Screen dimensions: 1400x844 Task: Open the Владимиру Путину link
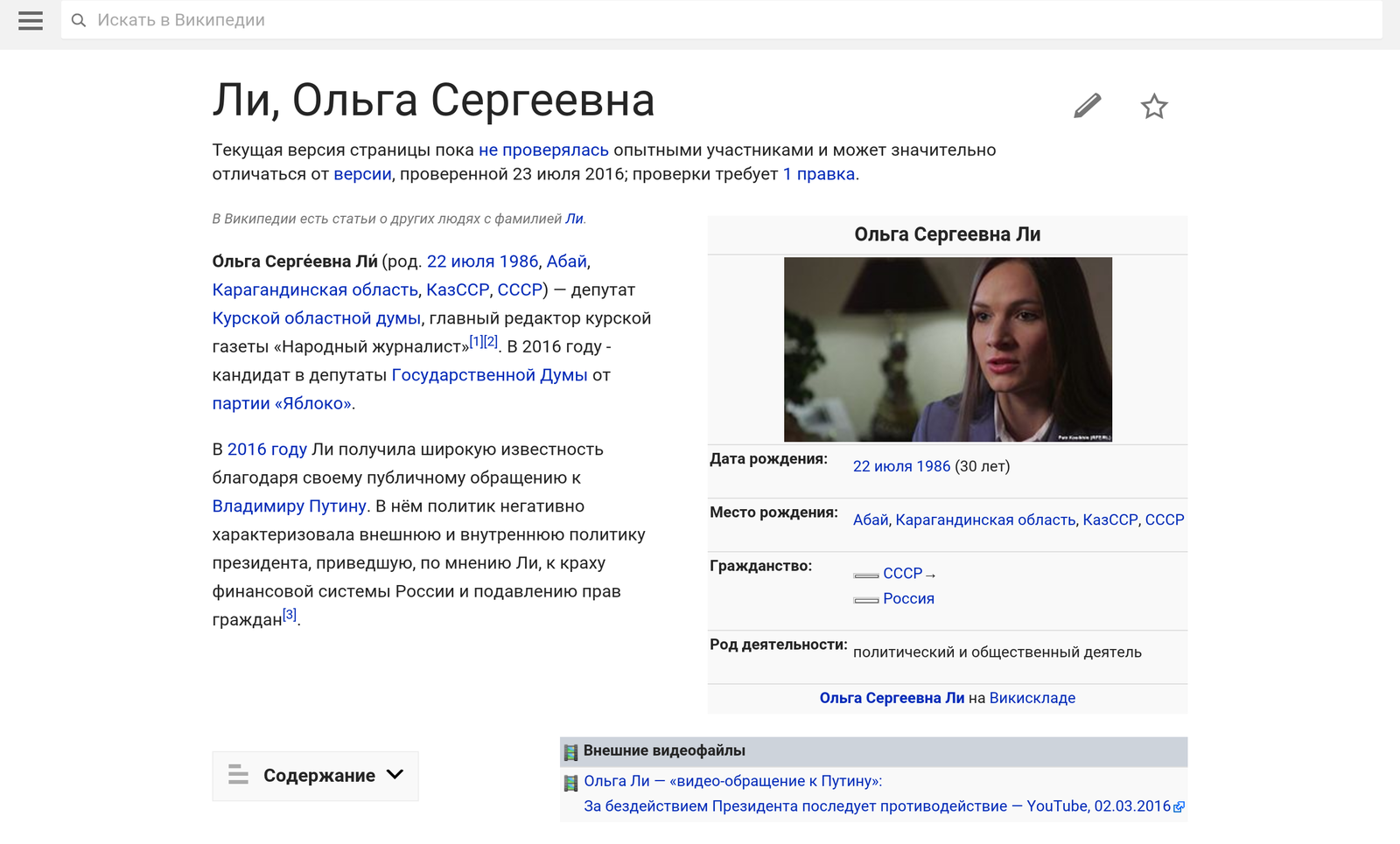coord(289,506)
